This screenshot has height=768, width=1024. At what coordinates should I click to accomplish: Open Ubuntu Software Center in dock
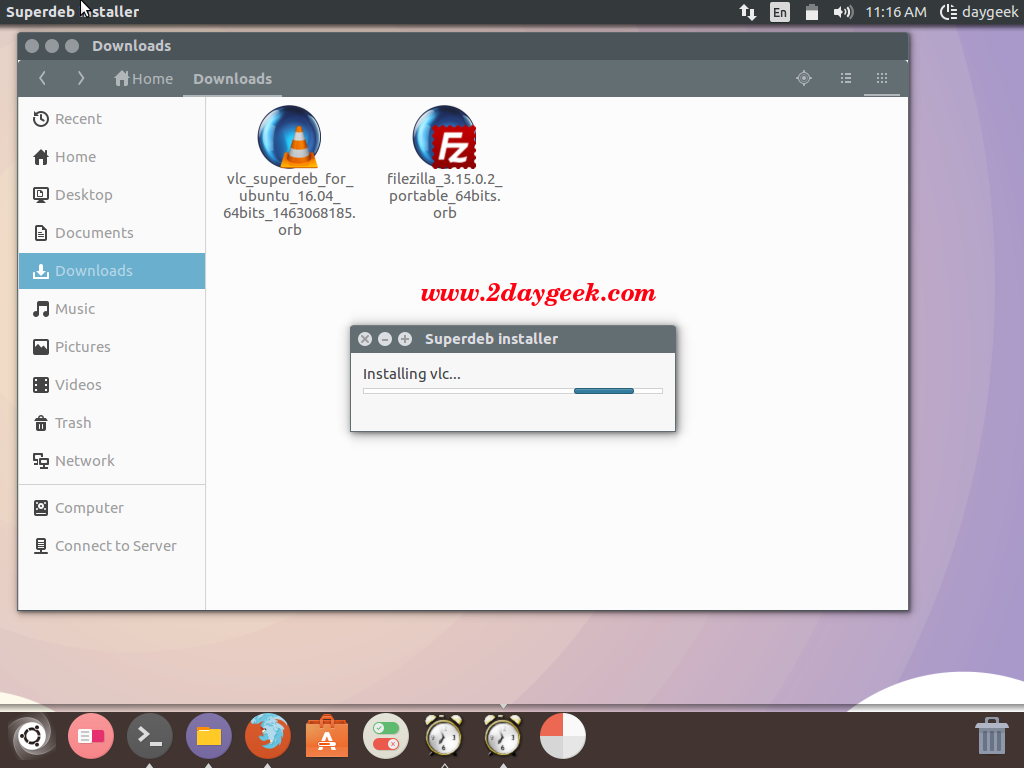point(327,736)
